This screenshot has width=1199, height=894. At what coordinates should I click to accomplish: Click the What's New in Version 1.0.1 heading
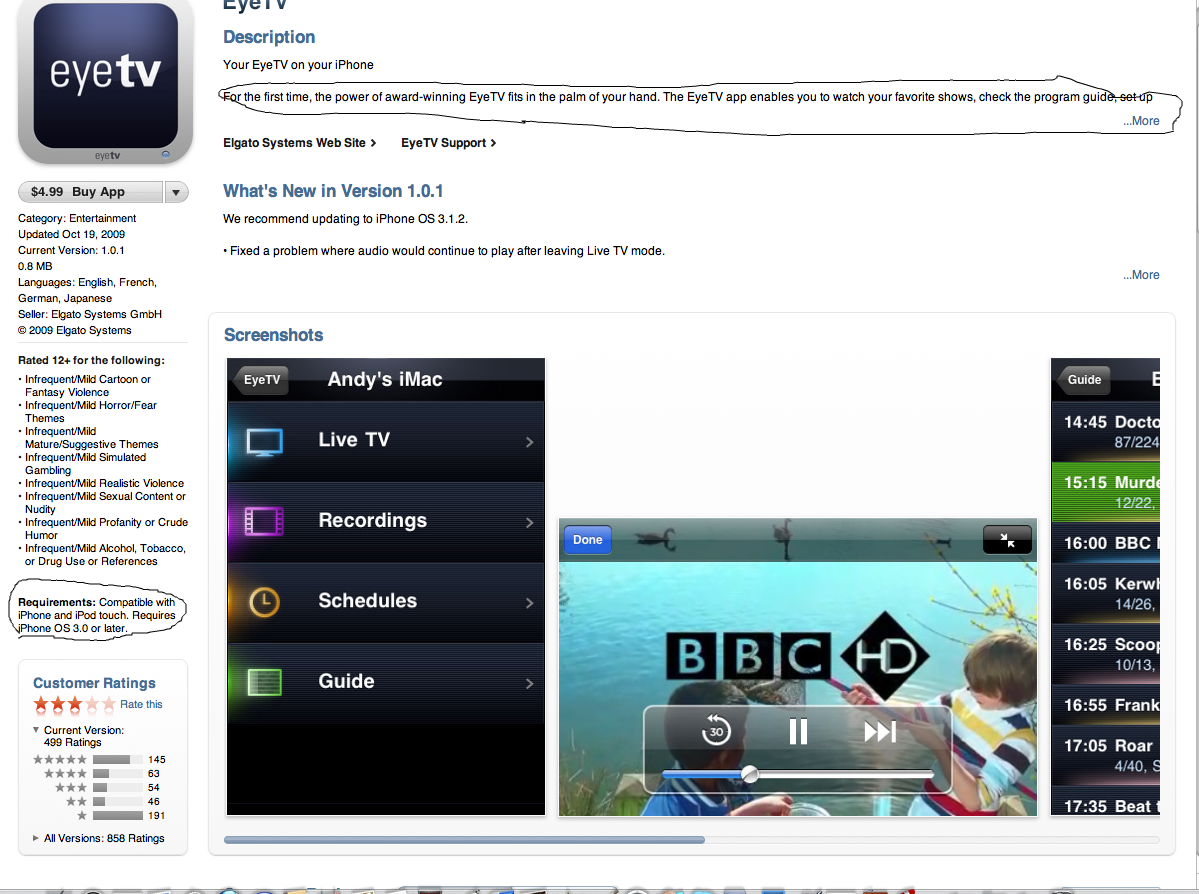(333, 191)
